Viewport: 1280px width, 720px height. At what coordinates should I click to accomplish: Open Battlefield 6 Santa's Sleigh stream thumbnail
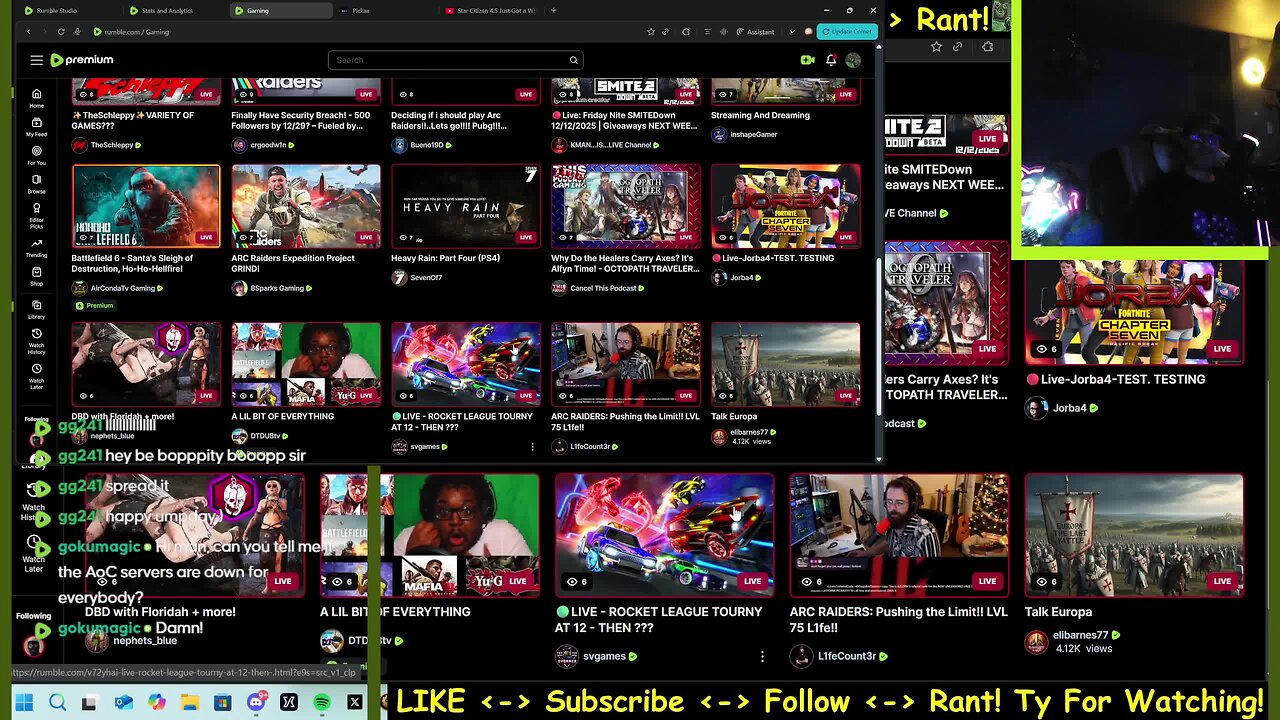(146, 206)
